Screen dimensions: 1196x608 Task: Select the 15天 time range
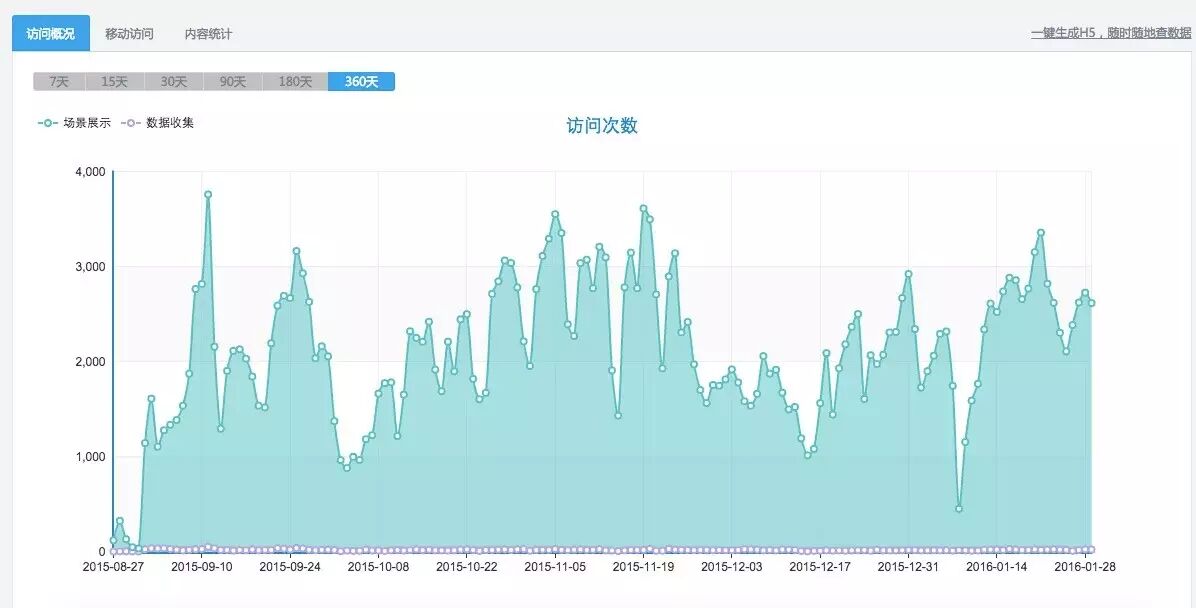click(114, 82)
